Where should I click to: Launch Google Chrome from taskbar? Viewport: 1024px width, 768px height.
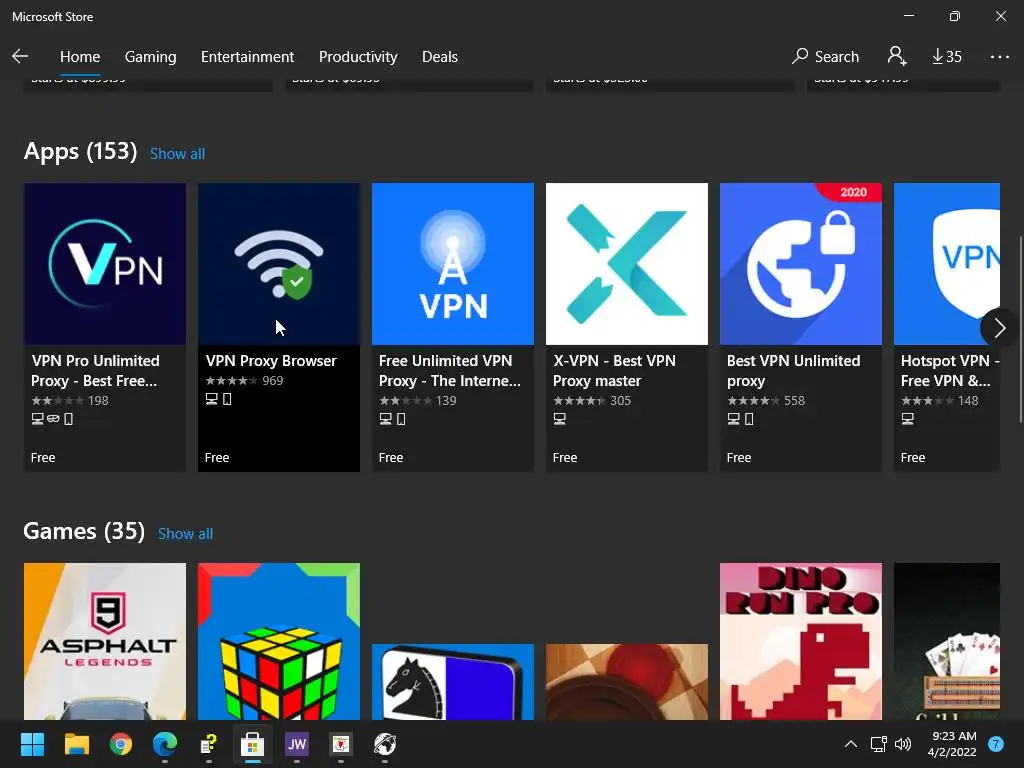tap(121, 744)
